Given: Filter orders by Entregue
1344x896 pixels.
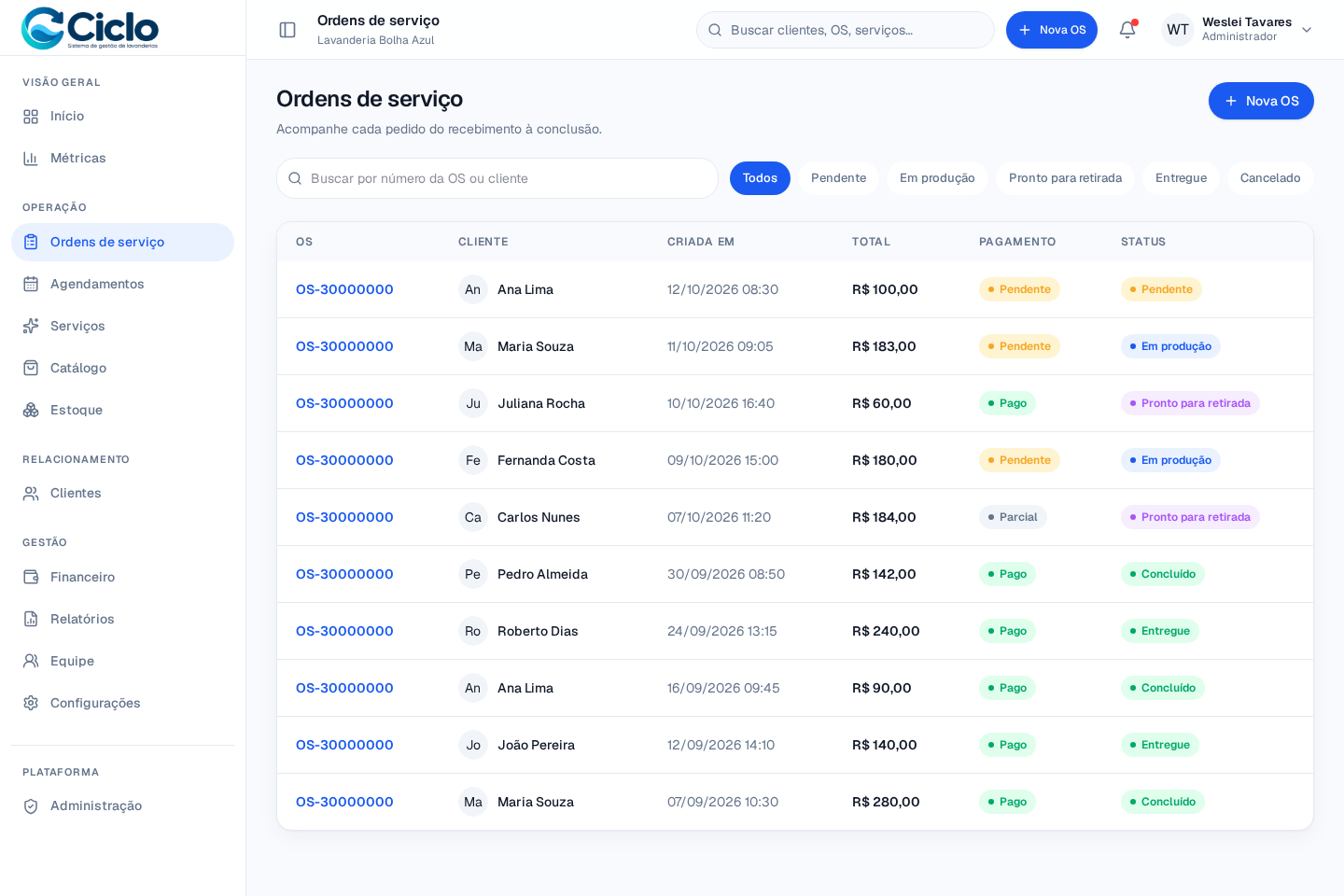Looking at the screenshot, I should click(1181, 178).
